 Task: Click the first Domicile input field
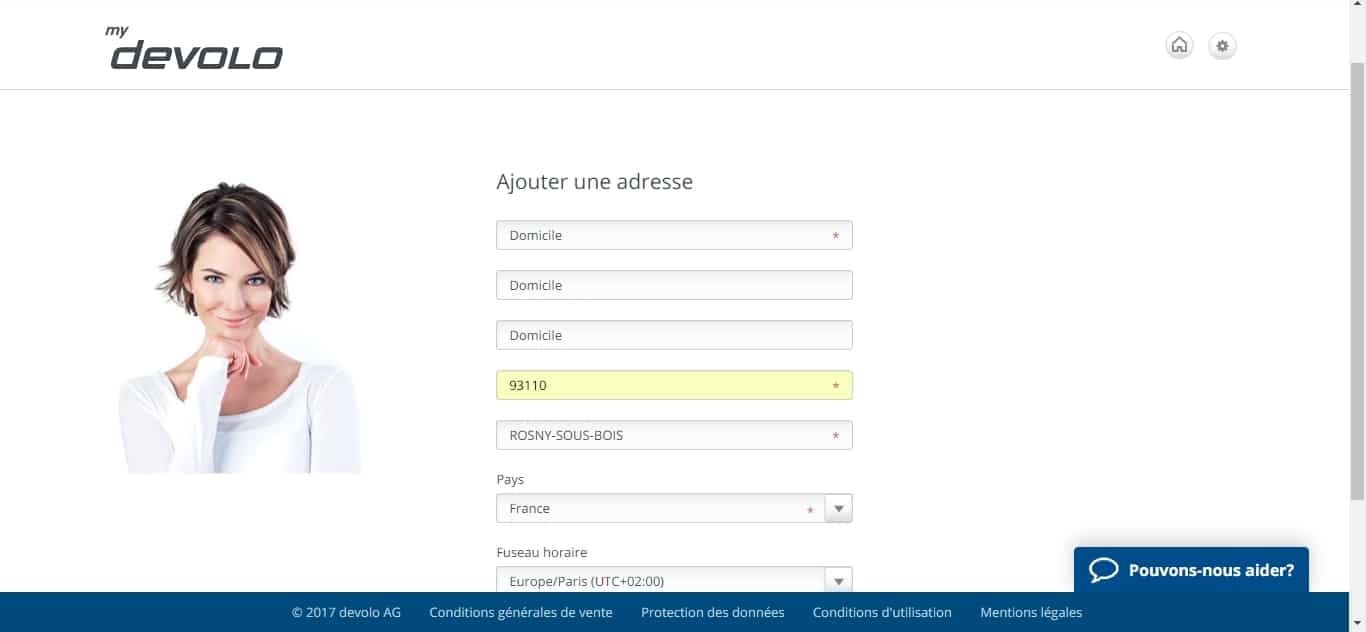click(674, 235)
